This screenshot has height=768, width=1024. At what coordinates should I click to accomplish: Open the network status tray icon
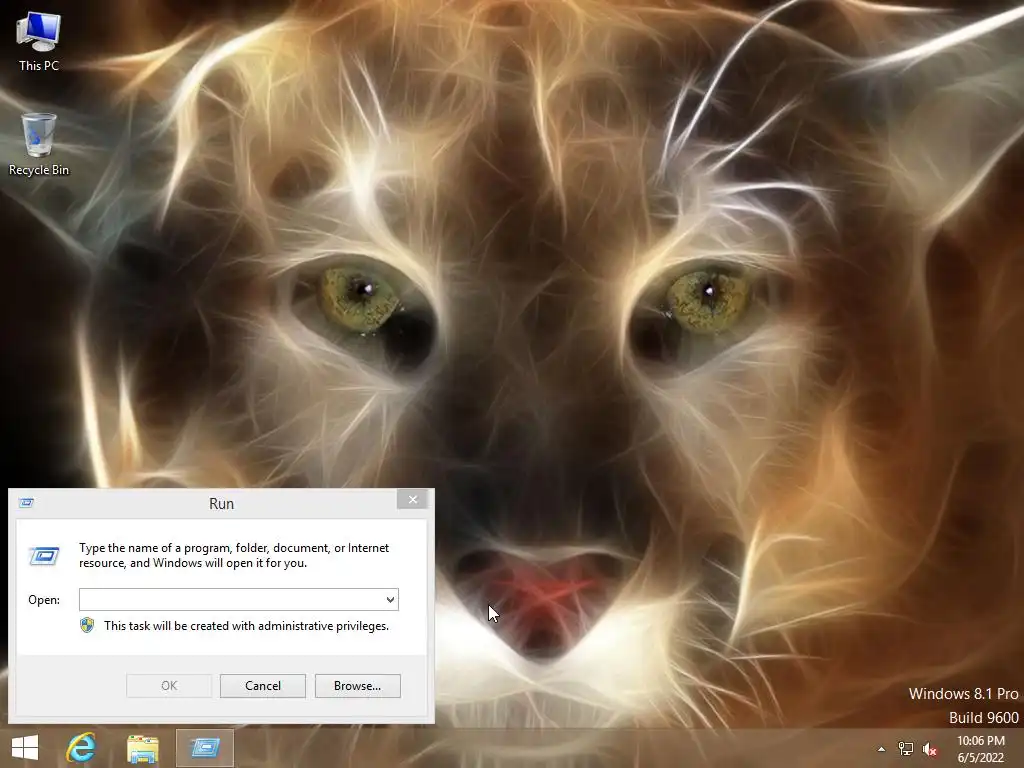905,749
